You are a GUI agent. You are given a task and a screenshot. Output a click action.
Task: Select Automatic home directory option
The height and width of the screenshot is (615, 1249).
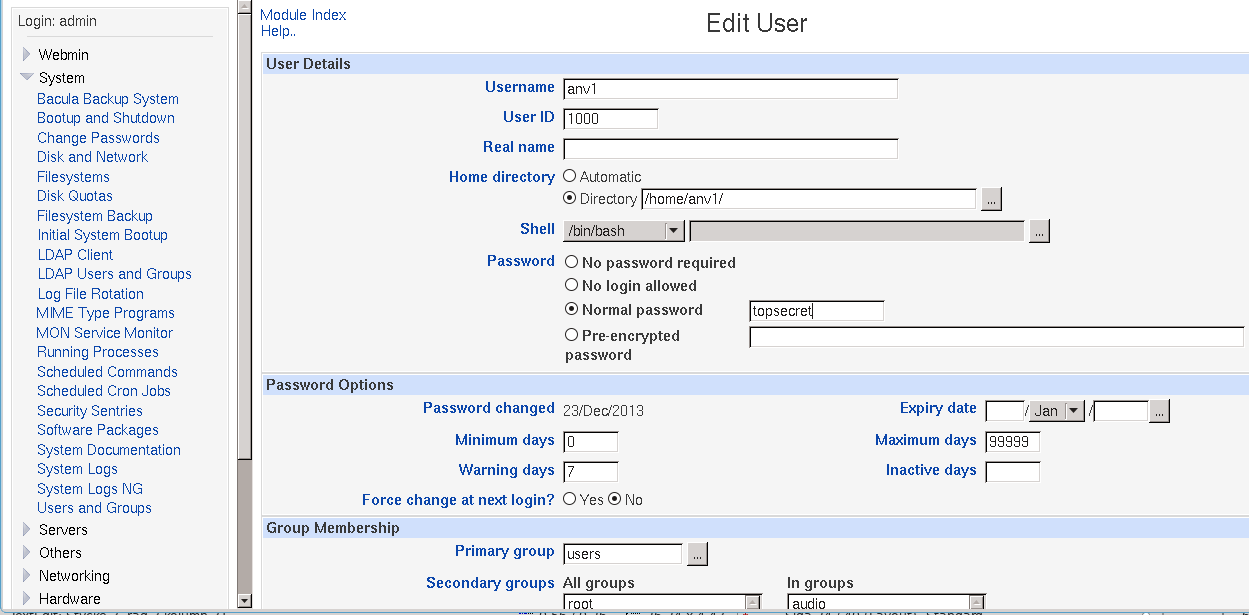click(x=570, y=176)
